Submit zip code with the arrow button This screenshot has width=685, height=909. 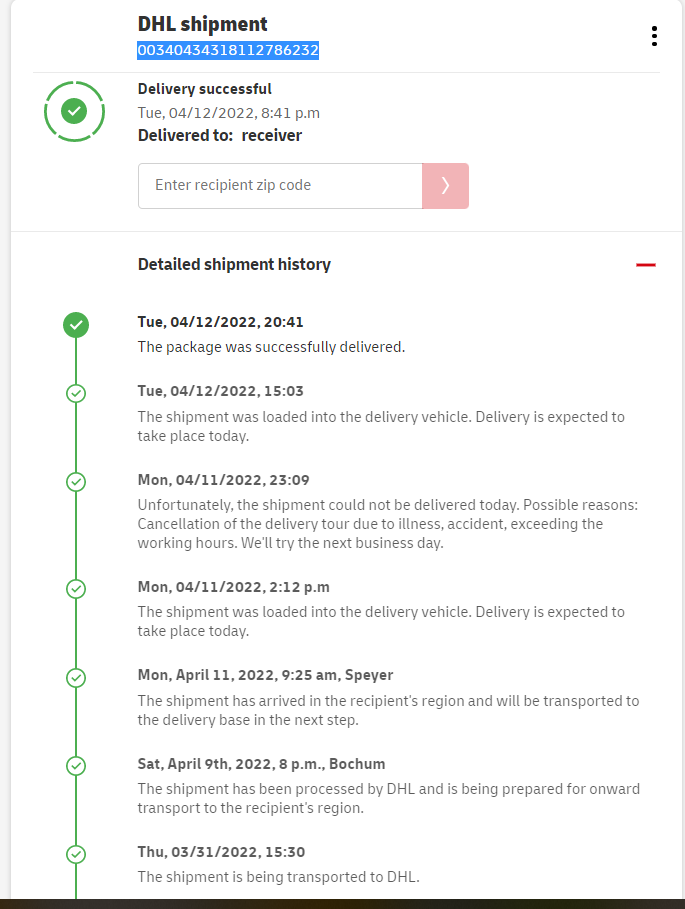445,186
